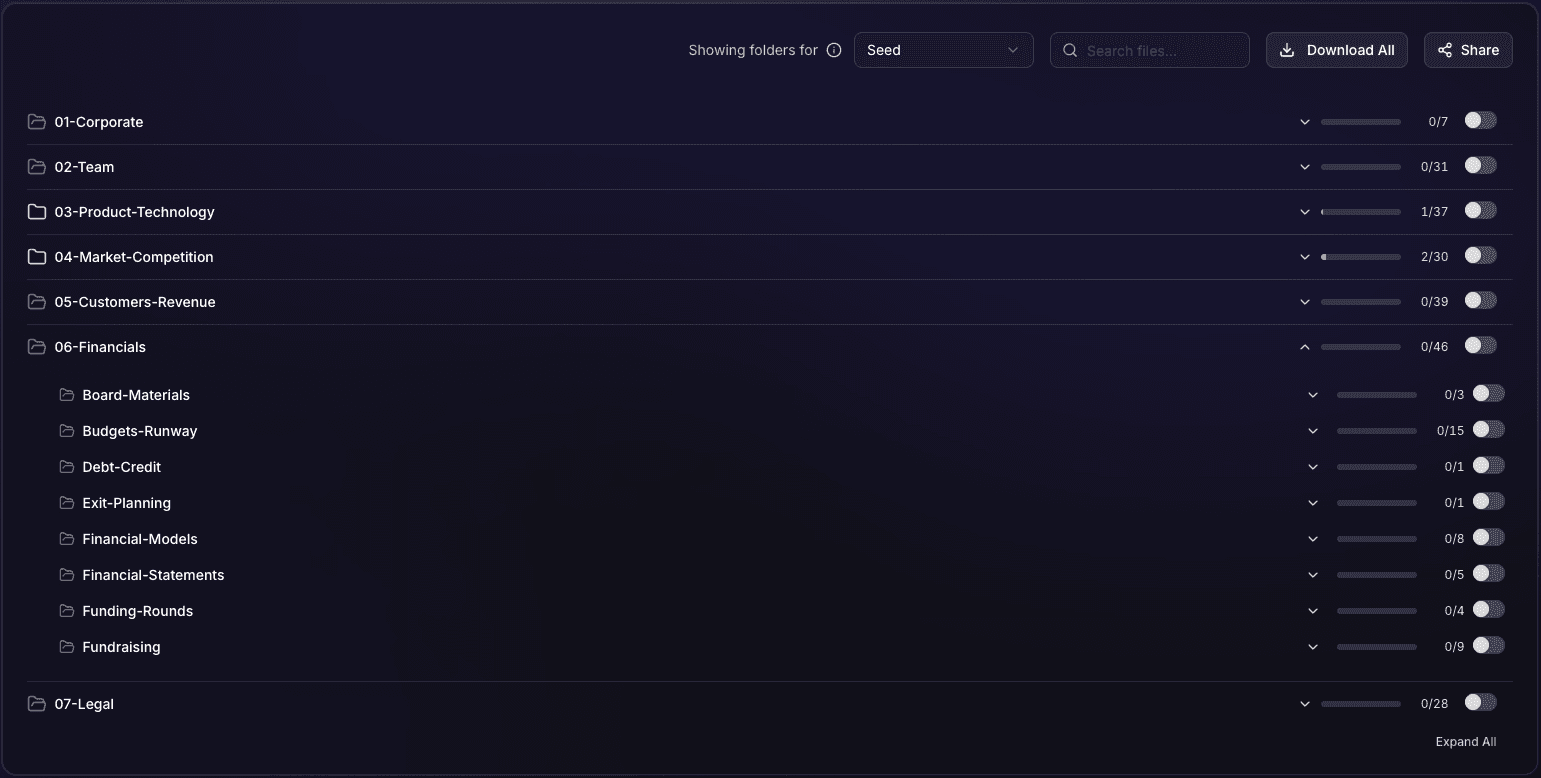Click the Expand All link

coord(1465,742)
